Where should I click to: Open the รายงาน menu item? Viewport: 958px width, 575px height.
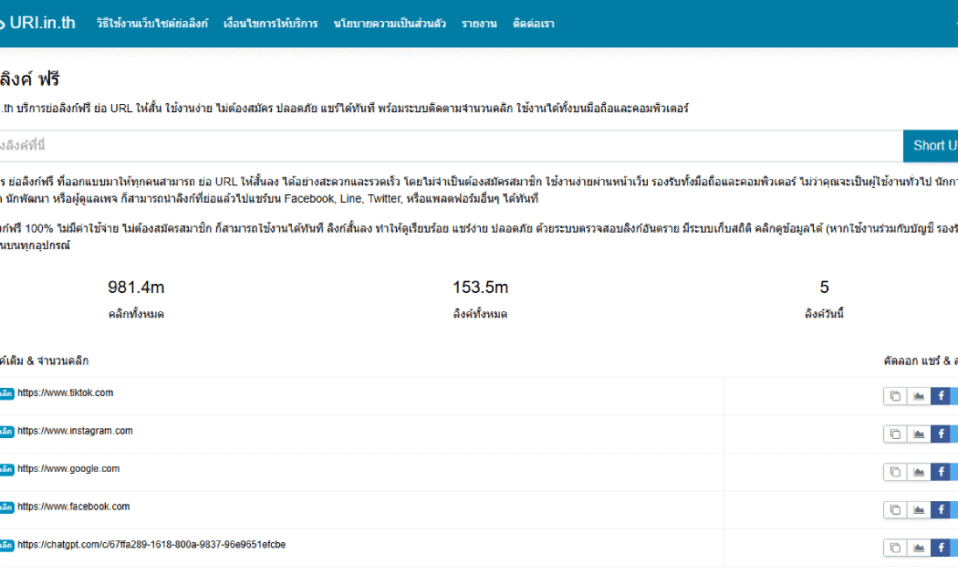click(x=480, y=24)
